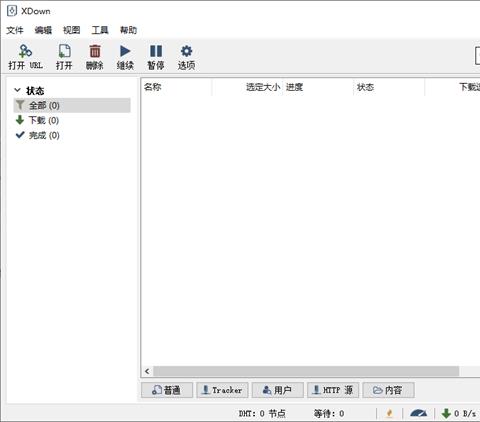Viewport: 480px width, 422px height.
Task: Collapse the 状态 tree section
Action: pyautogui.click(x=17, y=90)
